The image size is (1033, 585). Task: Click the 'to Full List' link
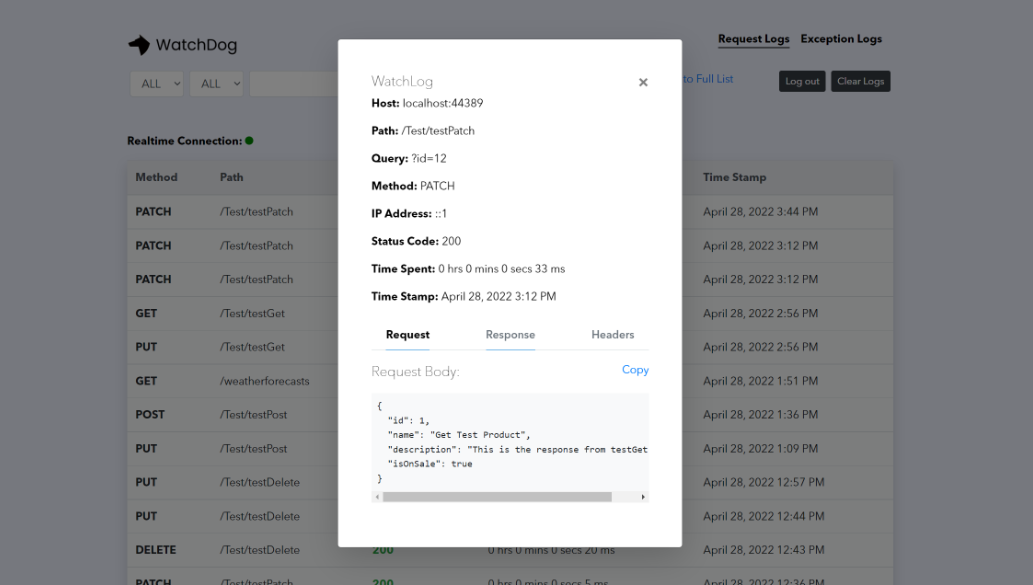coord(708,79)
